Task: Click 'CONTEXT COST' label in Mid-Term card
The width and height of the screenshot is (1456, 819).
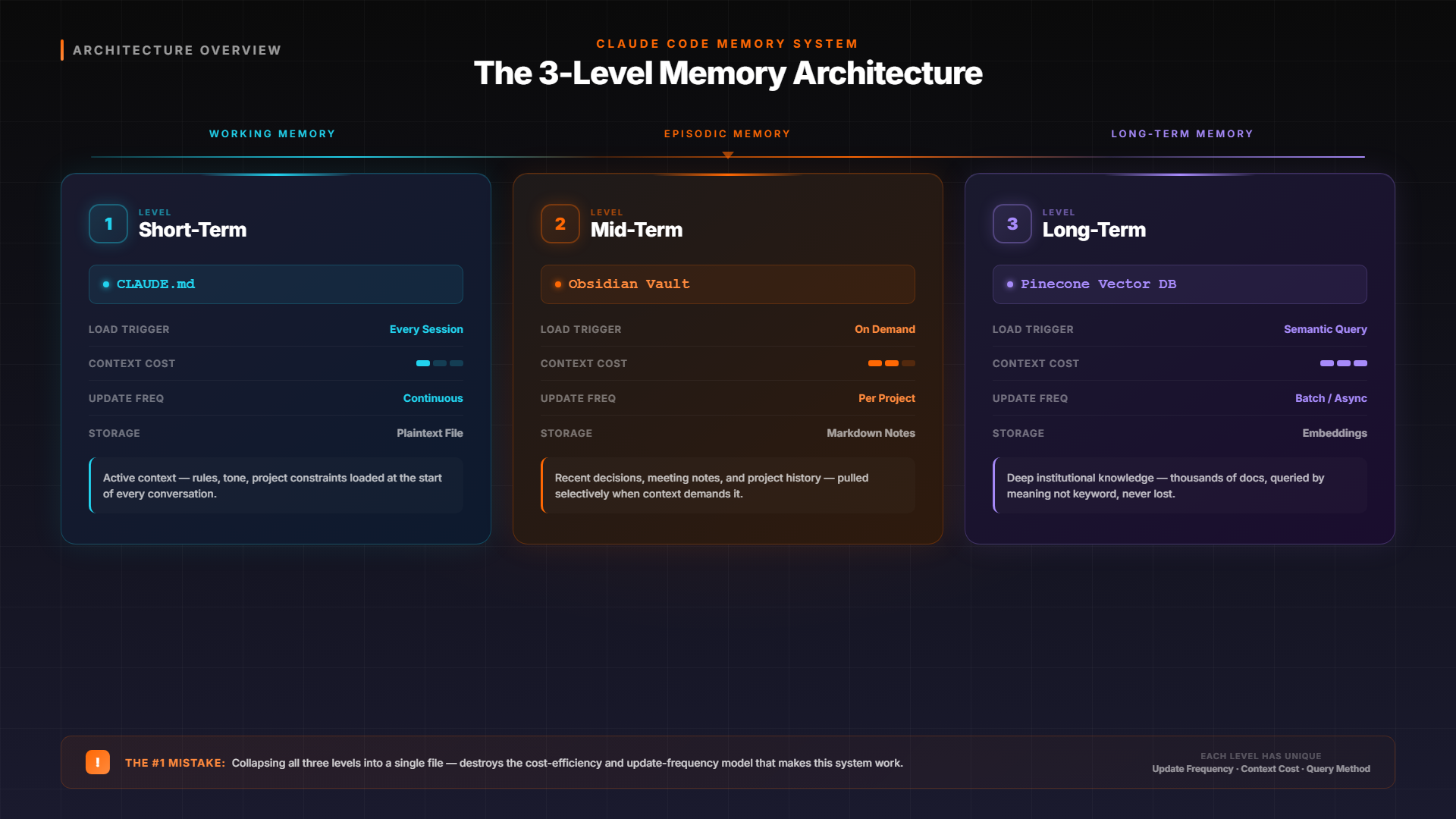Action: pos(584,363)
